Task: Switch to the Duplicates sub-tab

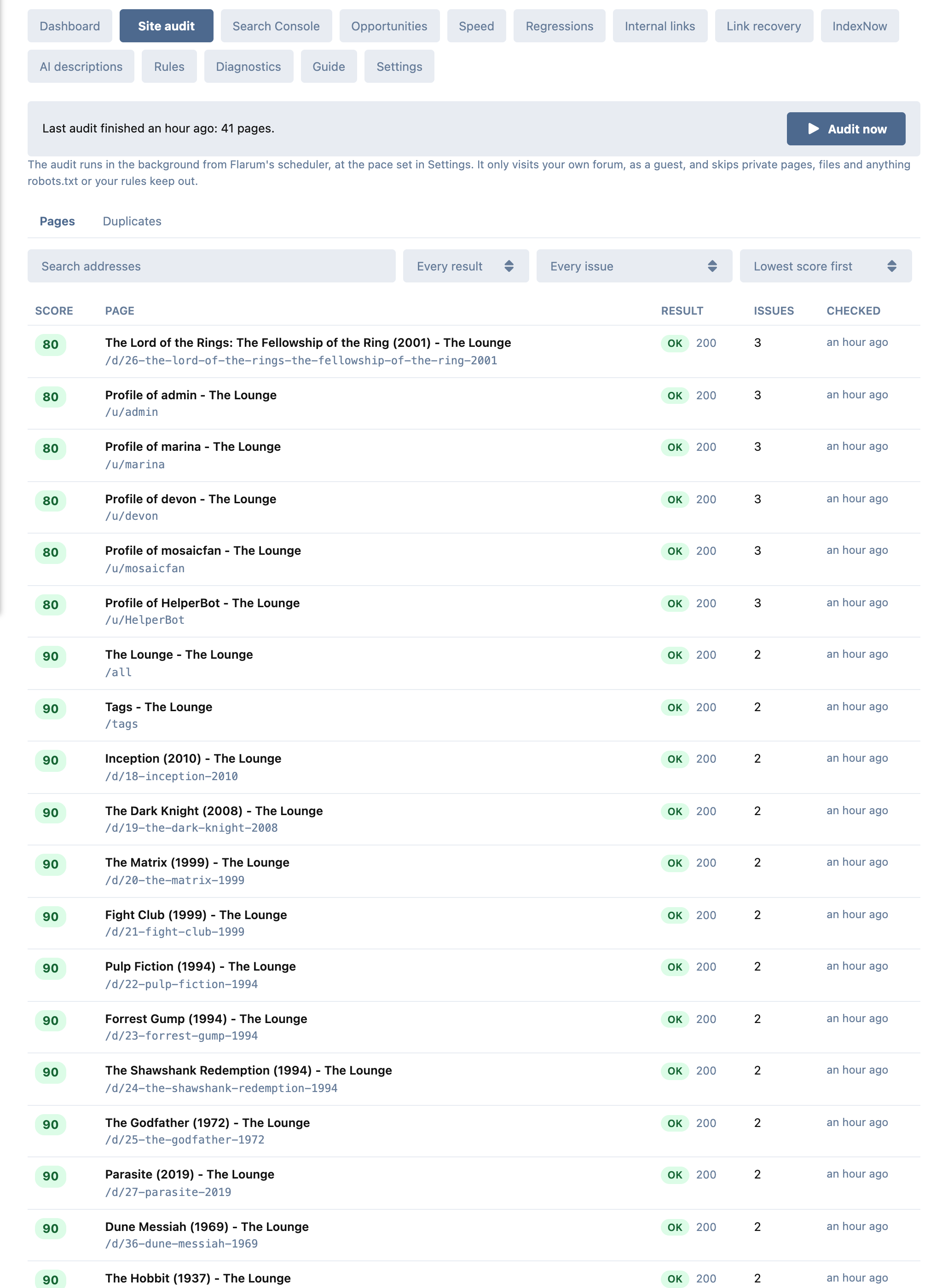Action: [x=132, y=221]
